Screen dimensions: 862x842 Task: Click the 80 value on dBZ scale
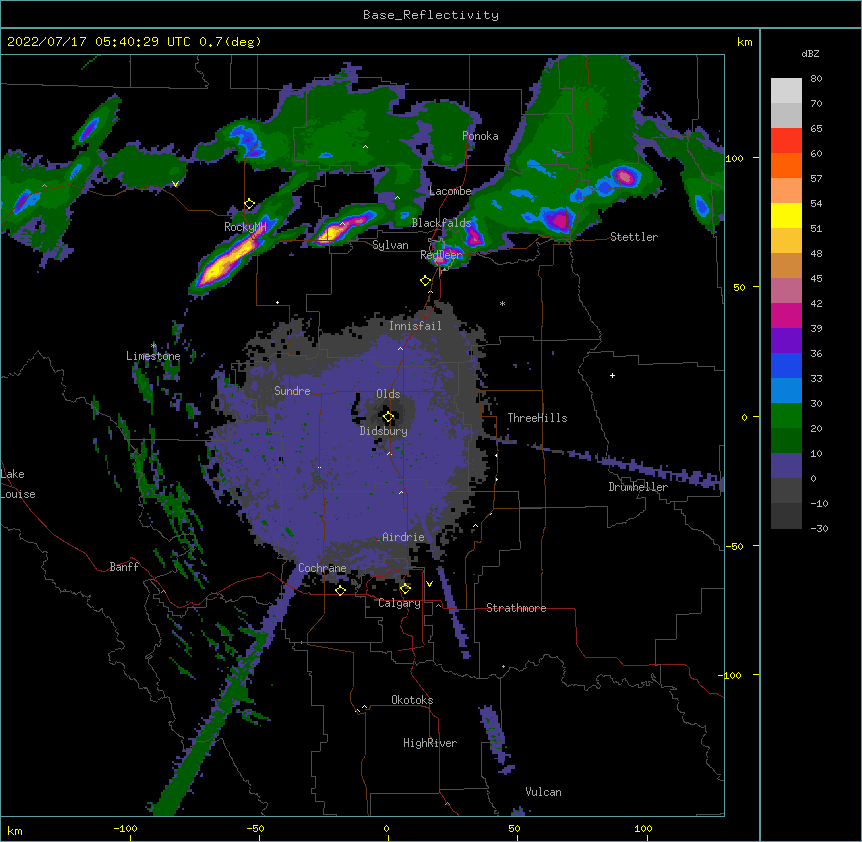point(816,79)
